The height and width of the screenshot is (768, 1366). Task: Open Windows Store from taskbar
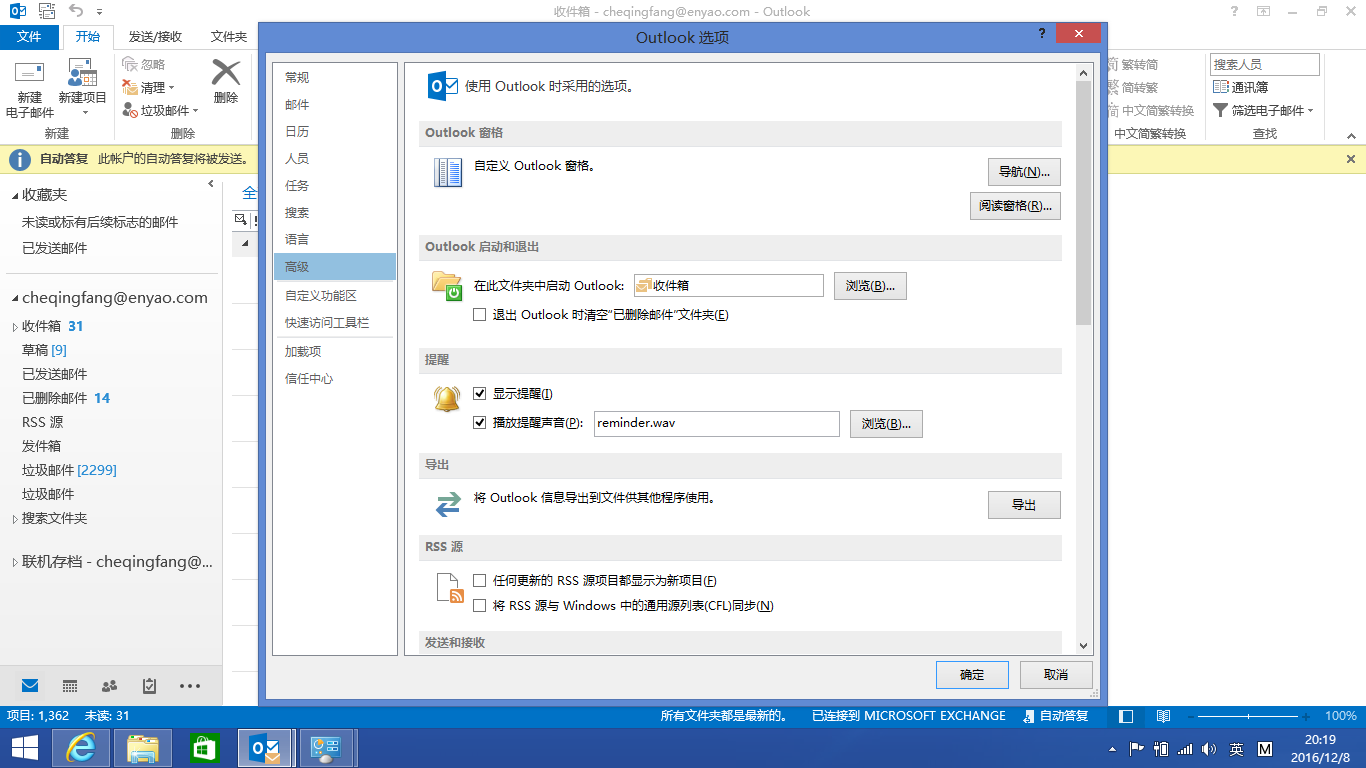click(x=204, y=748)
